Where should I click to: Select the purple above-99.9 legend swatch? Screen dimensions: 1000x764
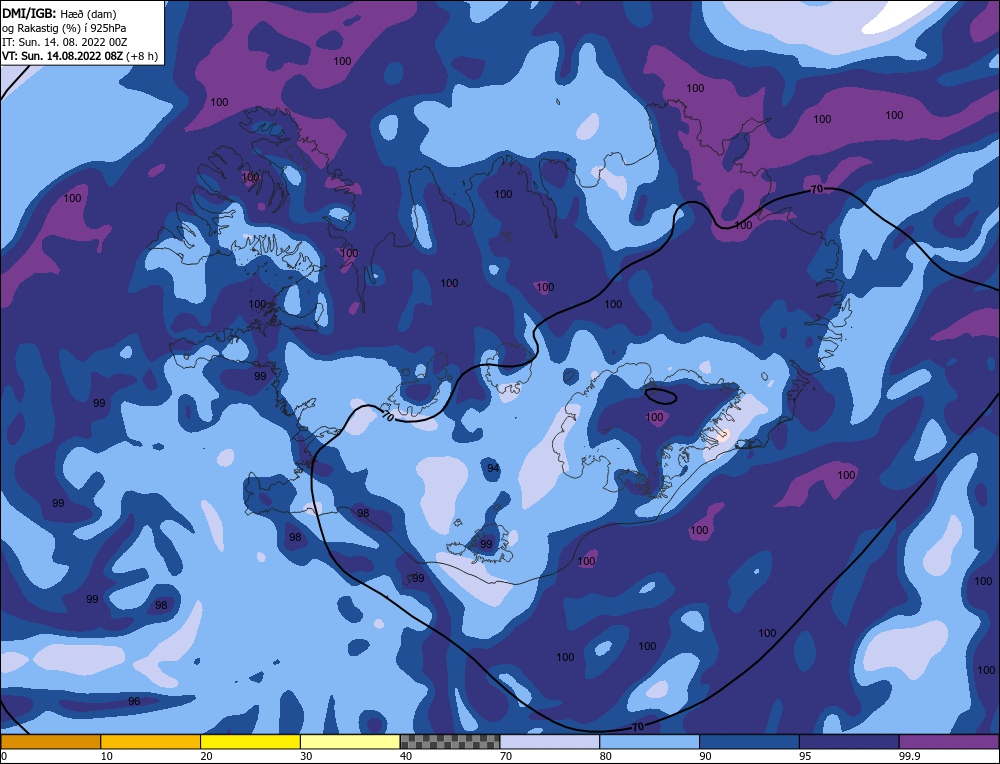tap(949, 742)
